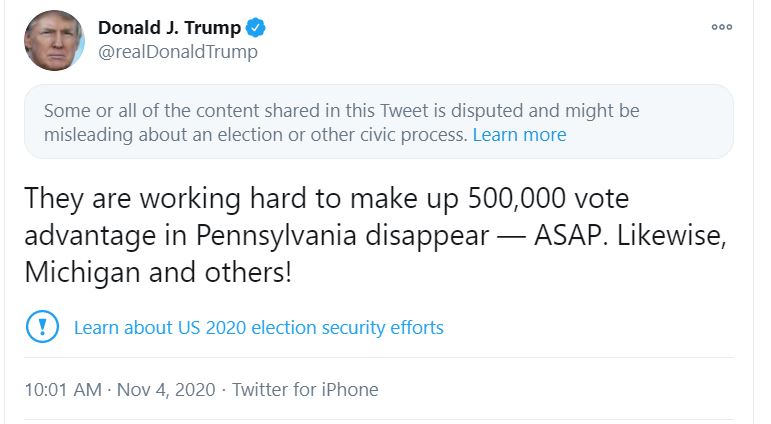Follow the Learn more link in notice
This screenshot has width=771, height=424.
pyautogui.click(x=519, y=135)
